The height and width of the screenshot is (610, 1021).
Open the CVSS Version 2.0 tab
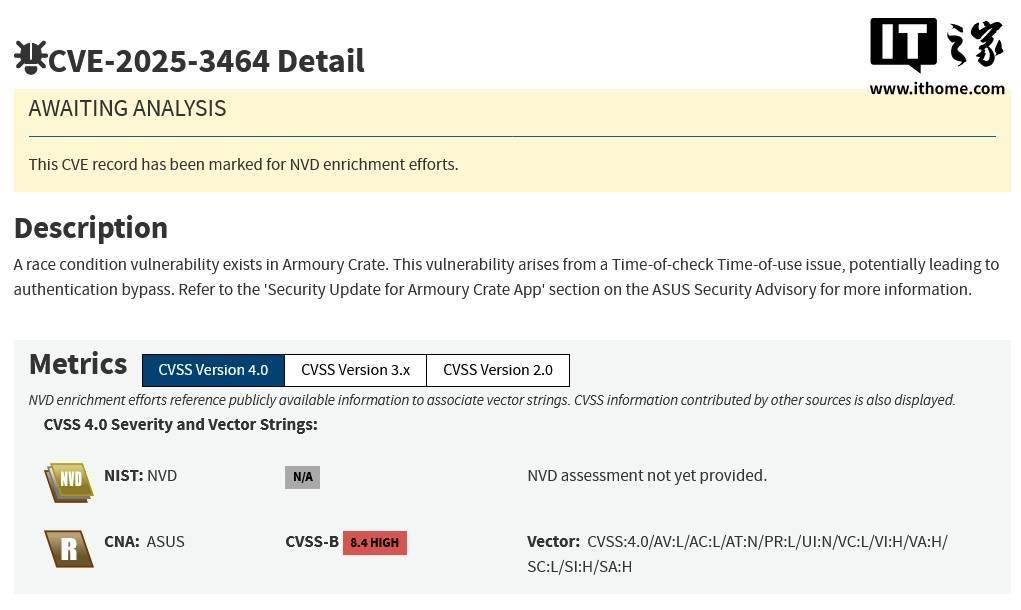497,370
